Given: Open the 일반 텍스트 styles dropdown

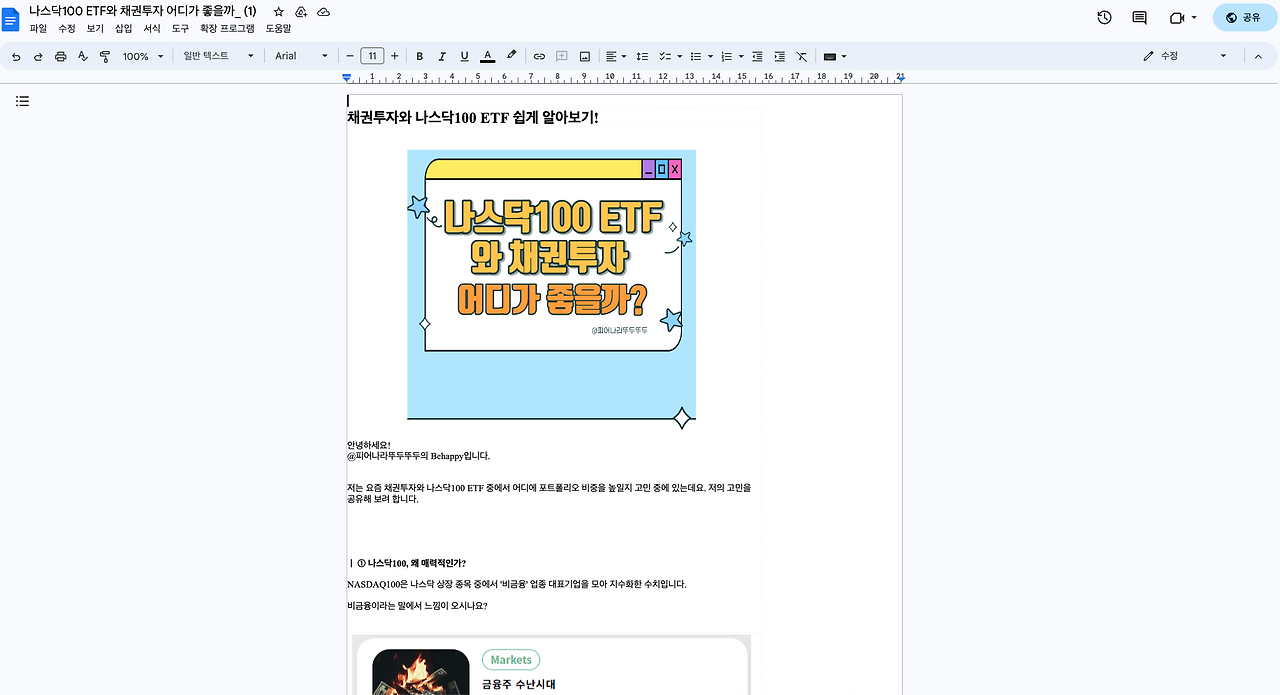Looking at the screenshot, I should [x=215, y=56].
